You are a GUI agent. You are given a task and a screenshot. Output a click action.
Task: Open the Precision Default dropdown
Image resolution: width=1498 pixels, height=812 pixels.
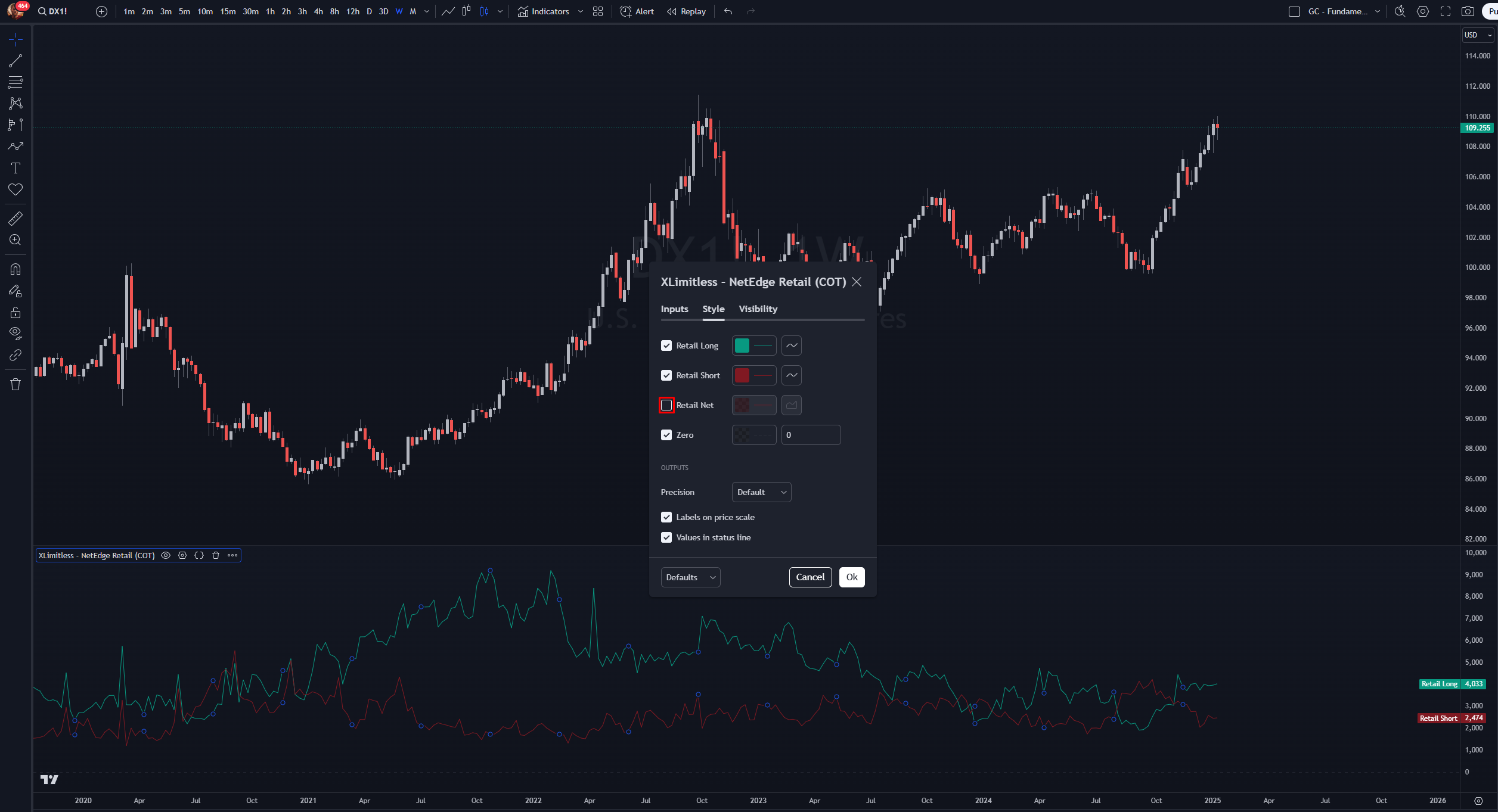pyautogui.click(x=761, y=492)
